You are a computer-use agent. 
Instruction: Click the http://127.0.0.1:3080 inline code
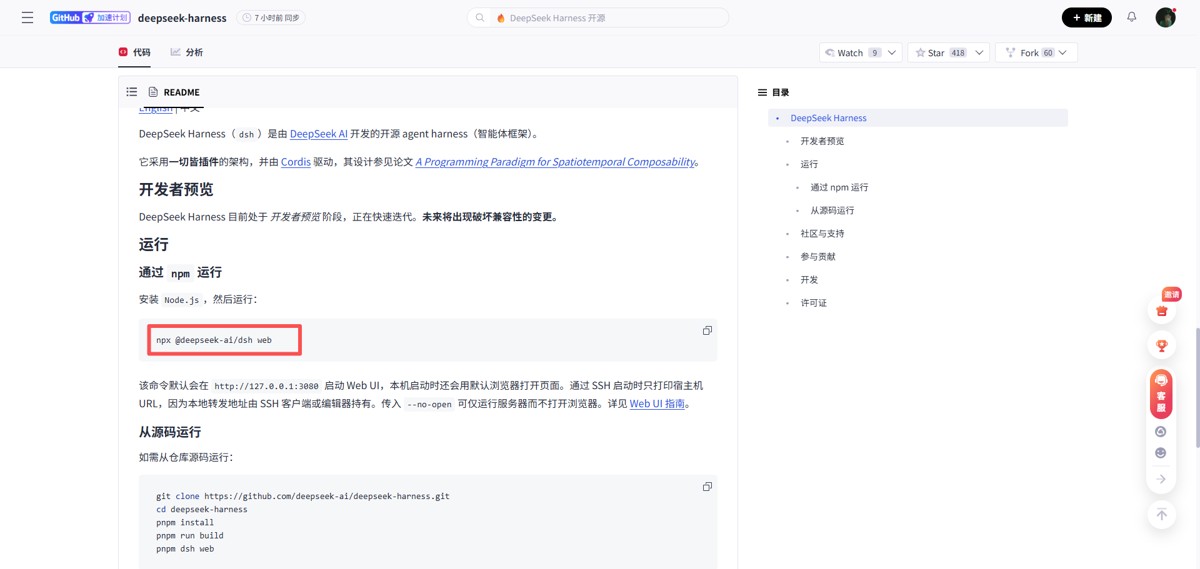pyautogui.click(x=266, y=386)
